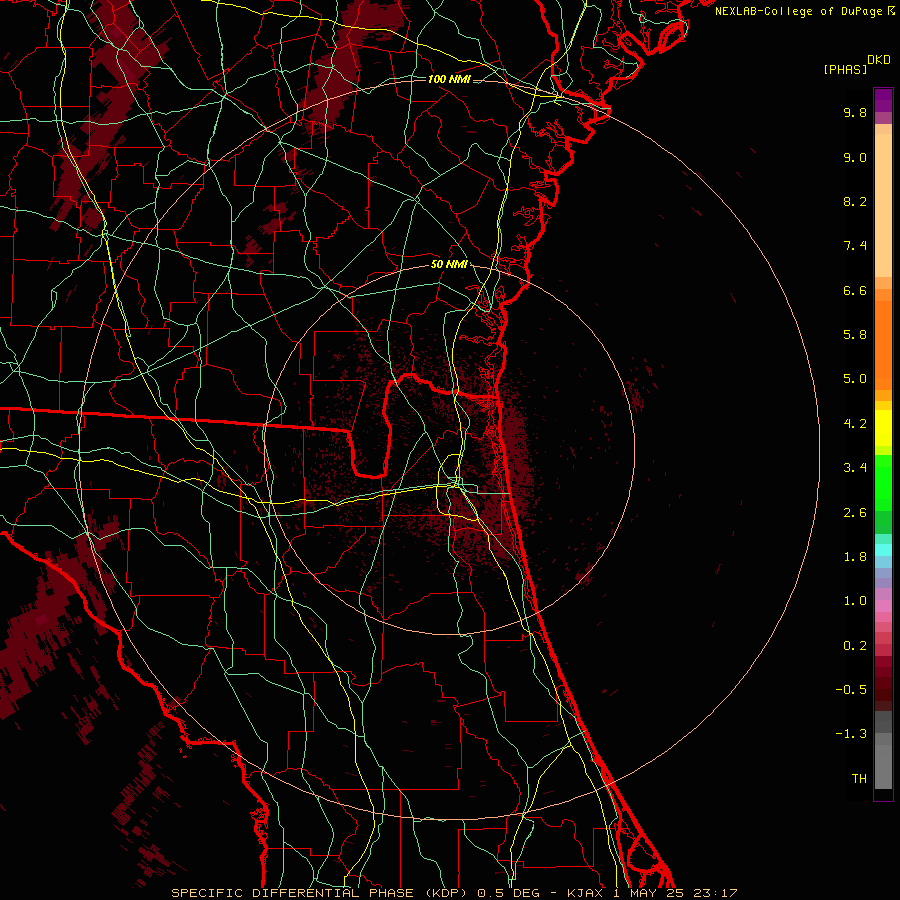Click the 1.0 value on the color scale
The width and height of the screenshot is (900, 900).
point(855,601)
